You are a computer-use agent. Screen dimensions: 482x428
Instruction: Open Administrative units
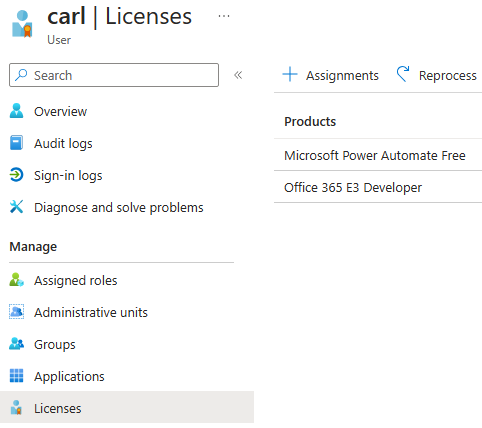tap(91, 312)
